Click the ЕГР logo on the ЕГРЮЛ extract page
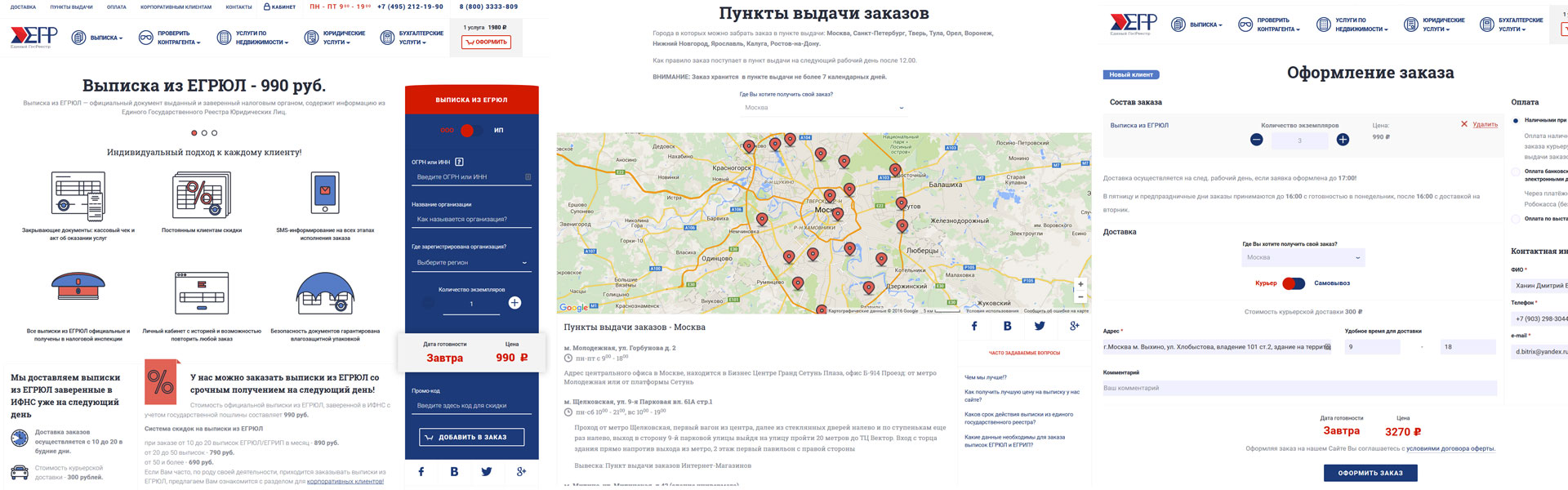 coord(33,37)
